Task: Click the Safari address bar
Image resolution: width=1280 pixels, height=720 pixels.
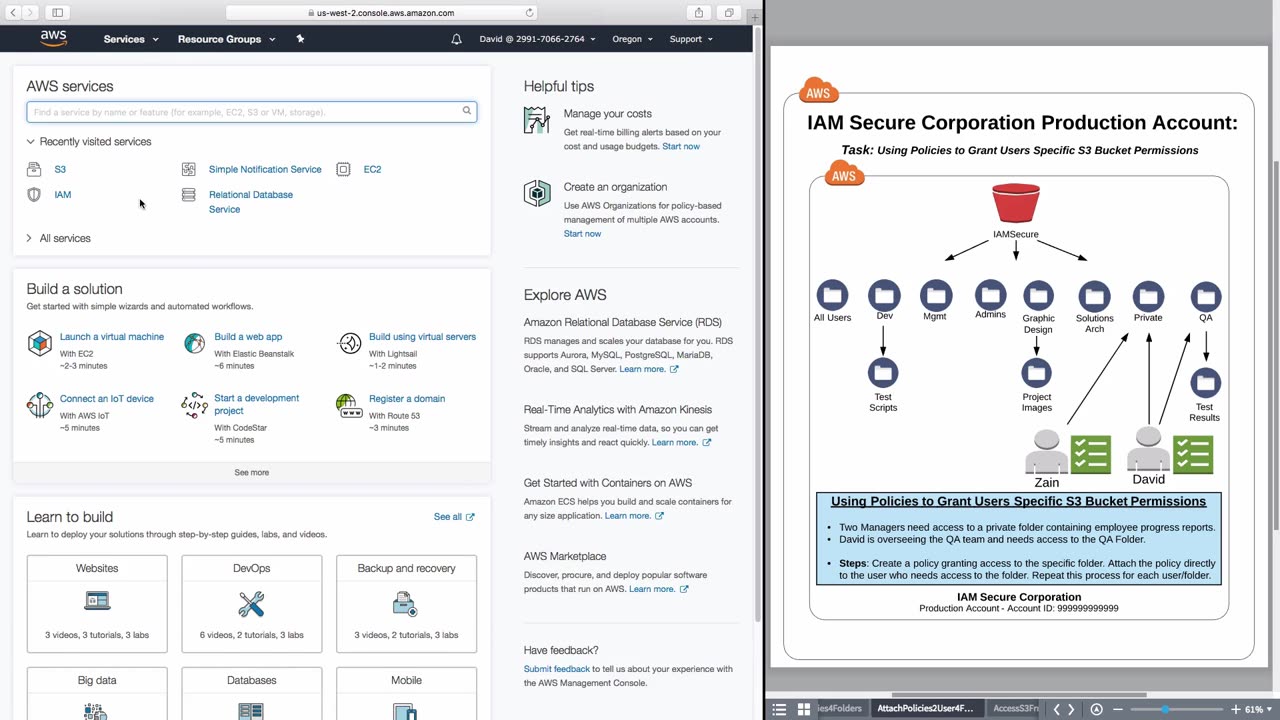Action: 382,13
